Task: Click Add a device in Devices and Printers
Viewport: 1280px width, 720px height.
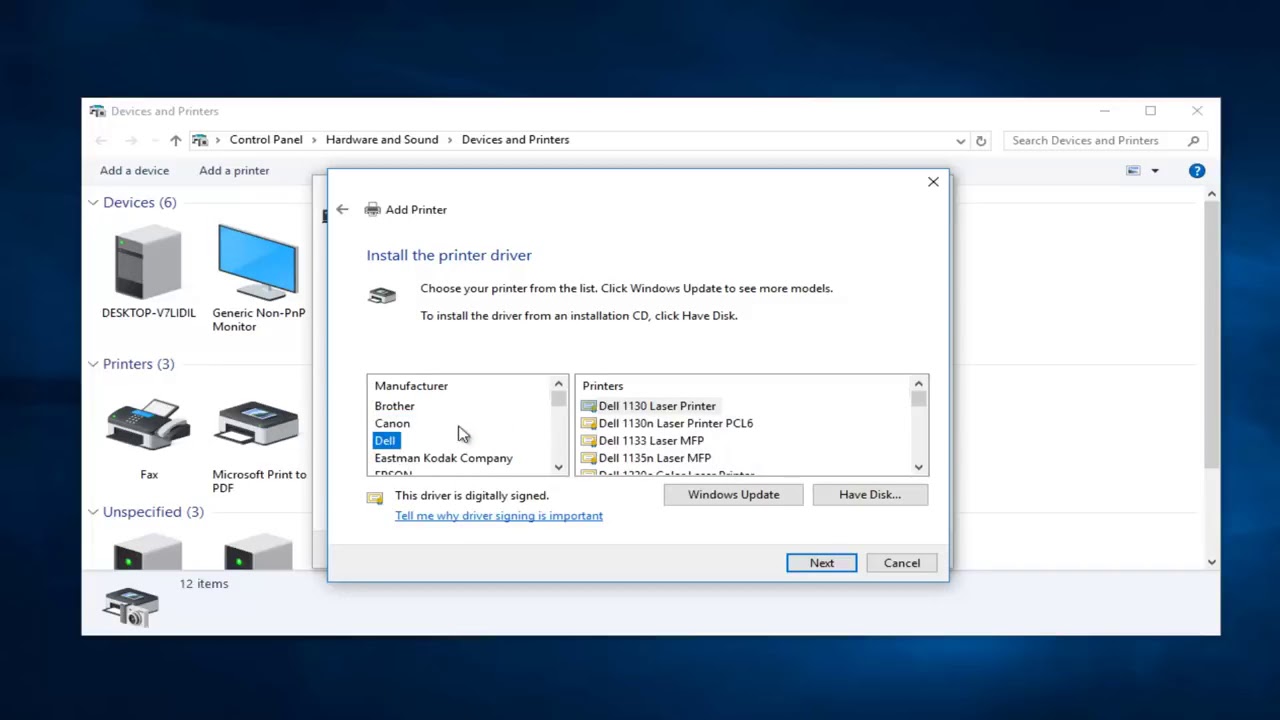Action: click(x=134, y=171)
